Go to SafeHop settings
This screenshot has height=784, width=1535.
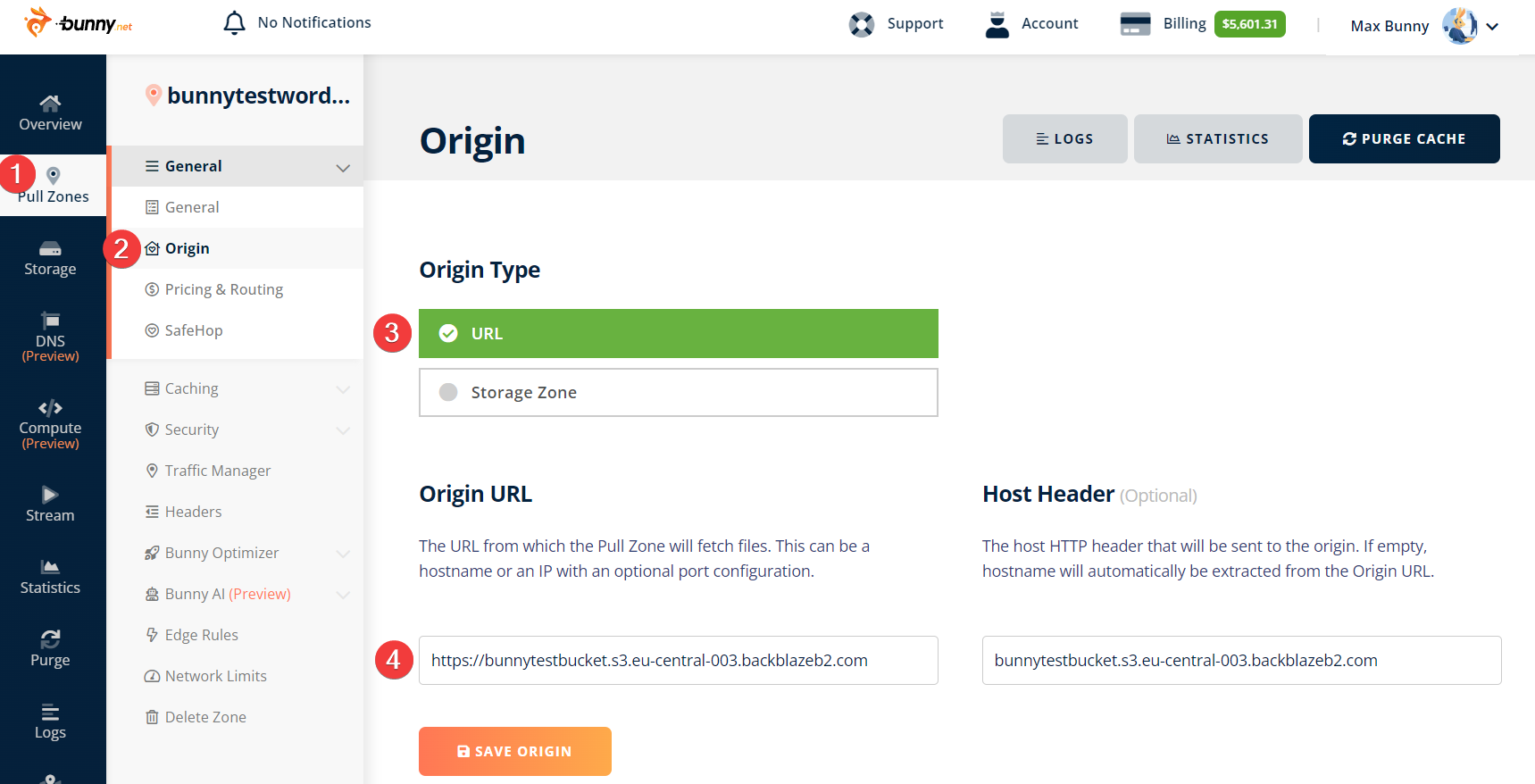click(x=236, y=330)
